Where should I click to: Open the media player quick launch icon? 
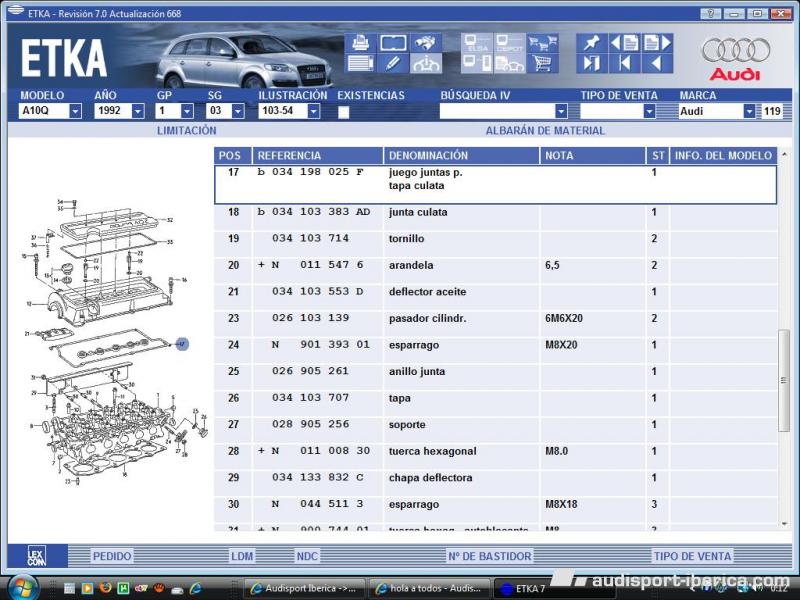[x=88, y=588]
